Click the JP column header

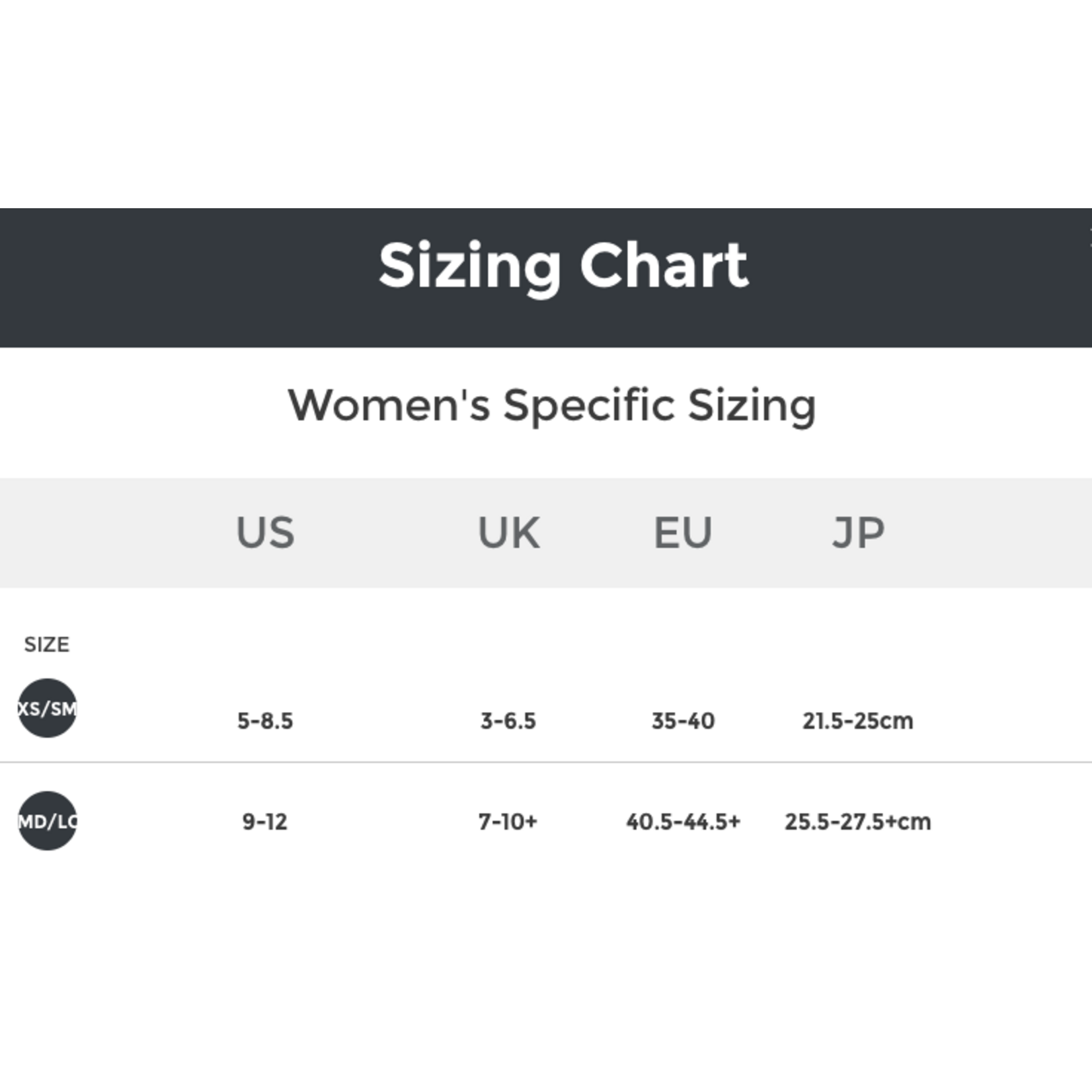point(858,533)
